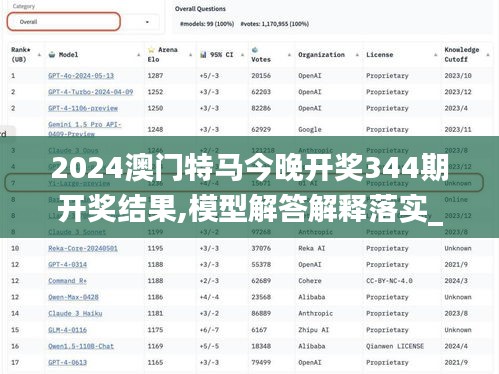Open the Qwen-Max-0428 link

pos(73,297)
